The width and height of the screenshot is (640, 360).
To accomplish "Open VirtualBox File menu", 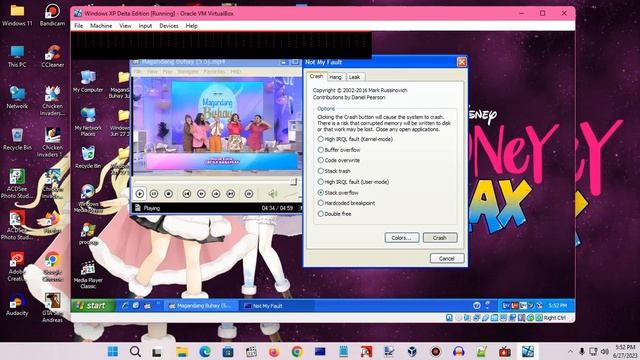I will click(x=78, y=26).
